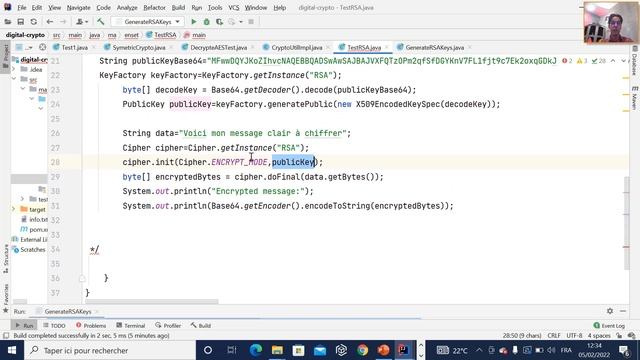The image size is (640, 360).
Task: Switch to the GenerateRSAKeys.java tab
Action: click(434, 47)
